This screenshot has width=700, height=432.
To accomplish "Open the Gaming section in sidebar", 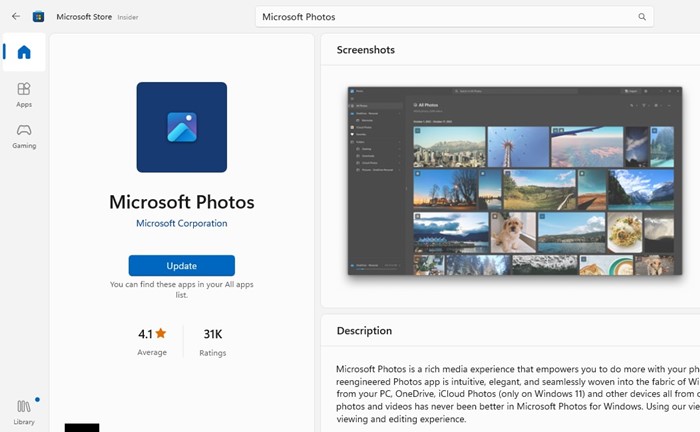I will tap(24, 136).
